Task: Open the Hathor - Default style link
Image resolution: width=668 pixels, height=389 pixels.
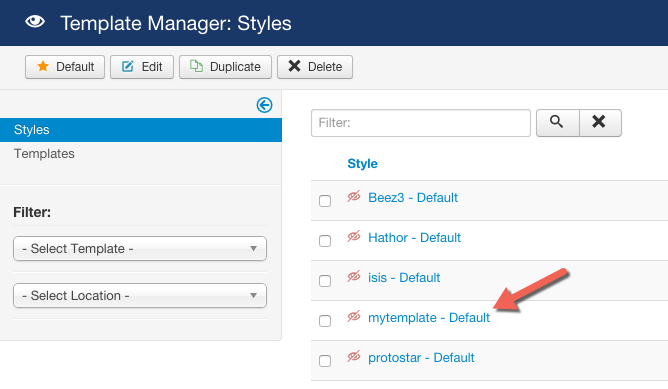Action: (x=415, y=238)
